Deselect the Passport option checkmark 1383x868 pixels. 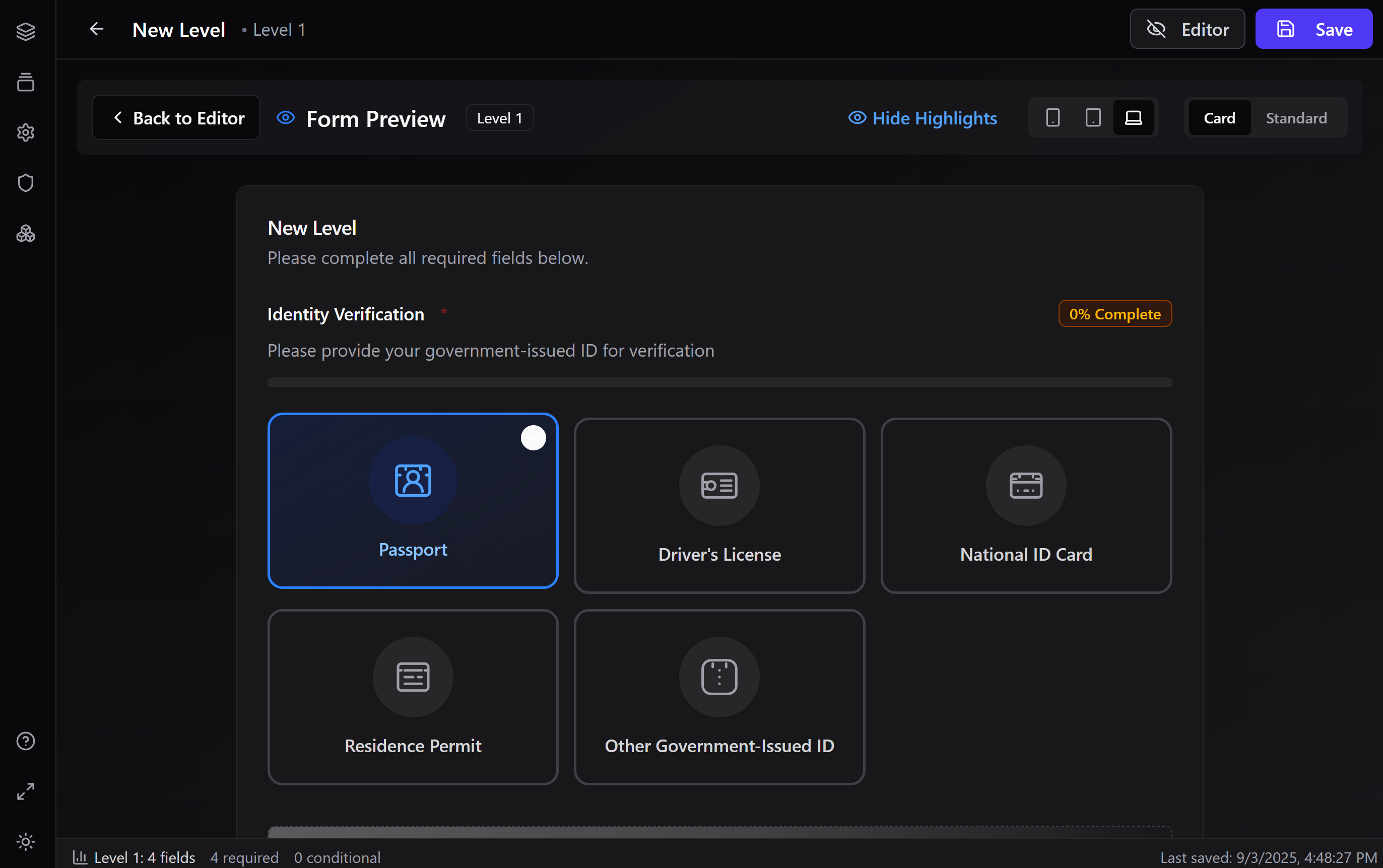[x=533, y=437]
